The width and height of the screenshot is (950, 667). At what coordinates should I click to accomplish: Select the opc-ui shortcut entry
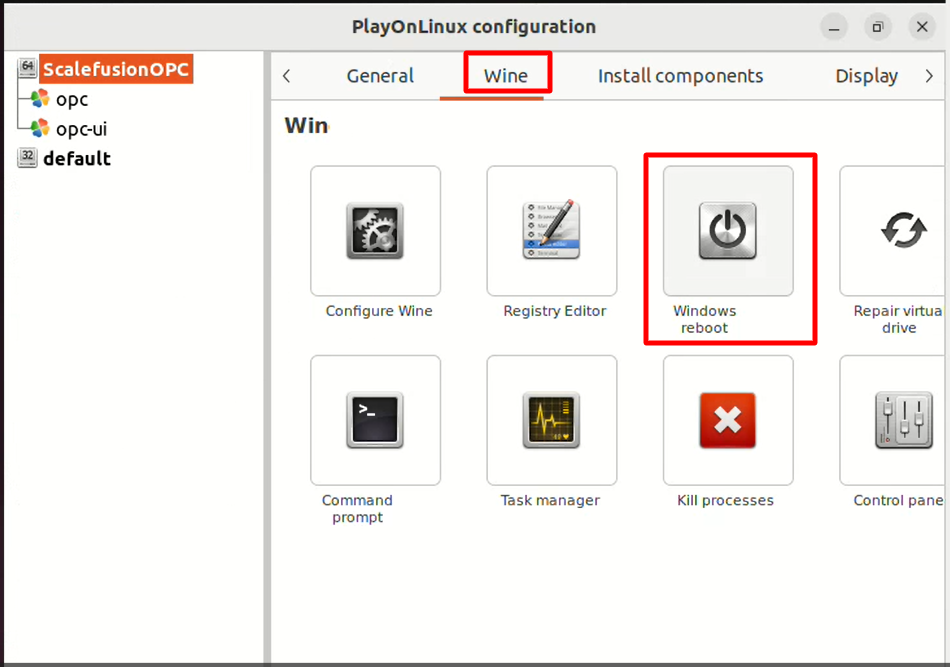81,128
